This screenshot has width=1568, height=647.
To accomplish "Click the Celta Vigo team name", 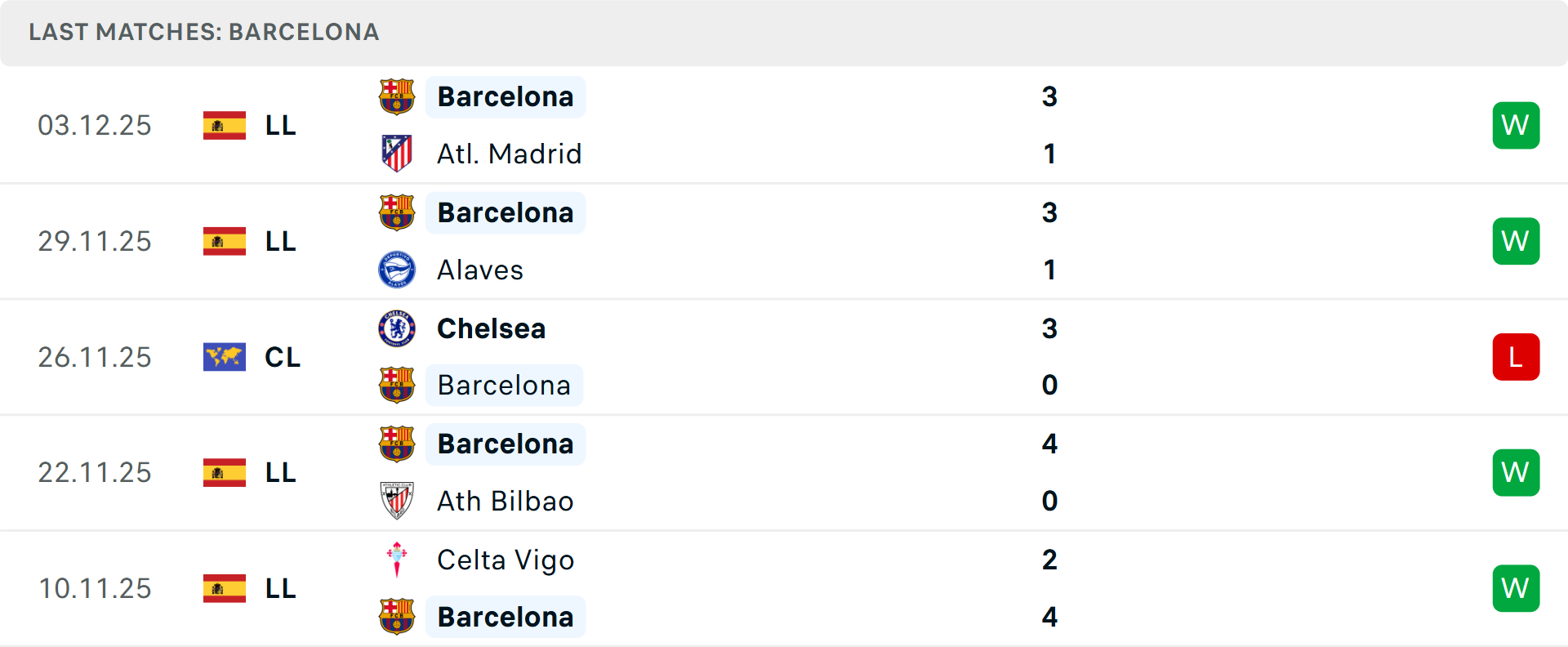I will click(x=505, y=560).
